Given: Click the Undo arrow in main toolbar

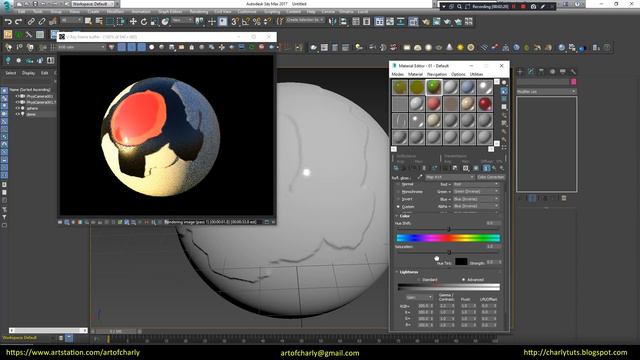Looking at the screenshot, I should (8, 21).
